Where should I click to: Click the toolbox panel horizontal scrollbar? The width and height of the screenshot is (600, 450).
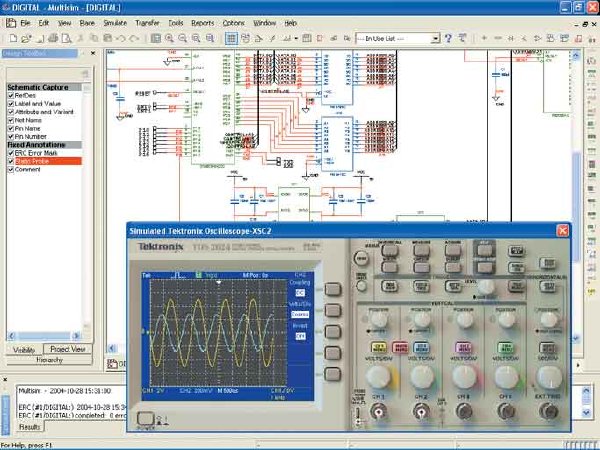44,336
